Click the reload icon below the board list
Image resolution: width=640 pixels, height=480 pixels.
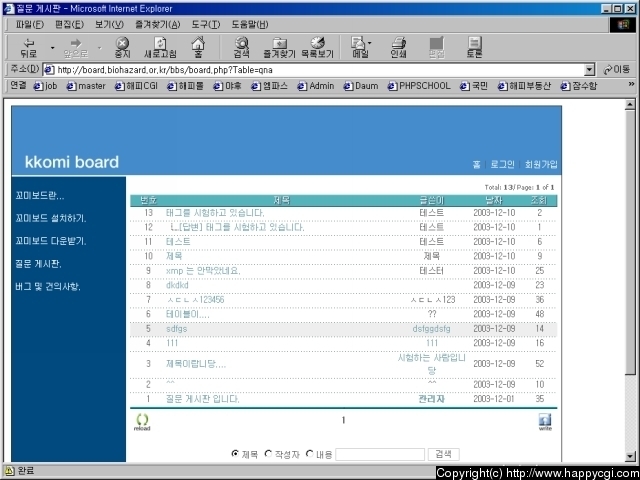tap(142, 422)
